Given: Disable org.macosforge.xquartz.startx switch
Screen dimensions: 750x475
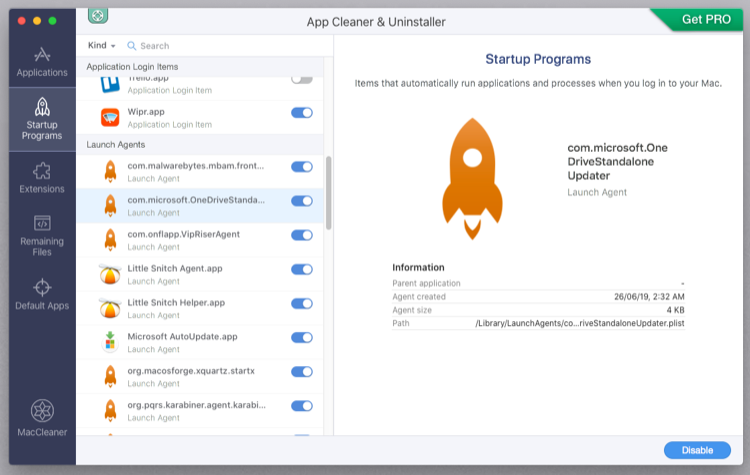Looking at the screenshot, I should tap(302, 372).
